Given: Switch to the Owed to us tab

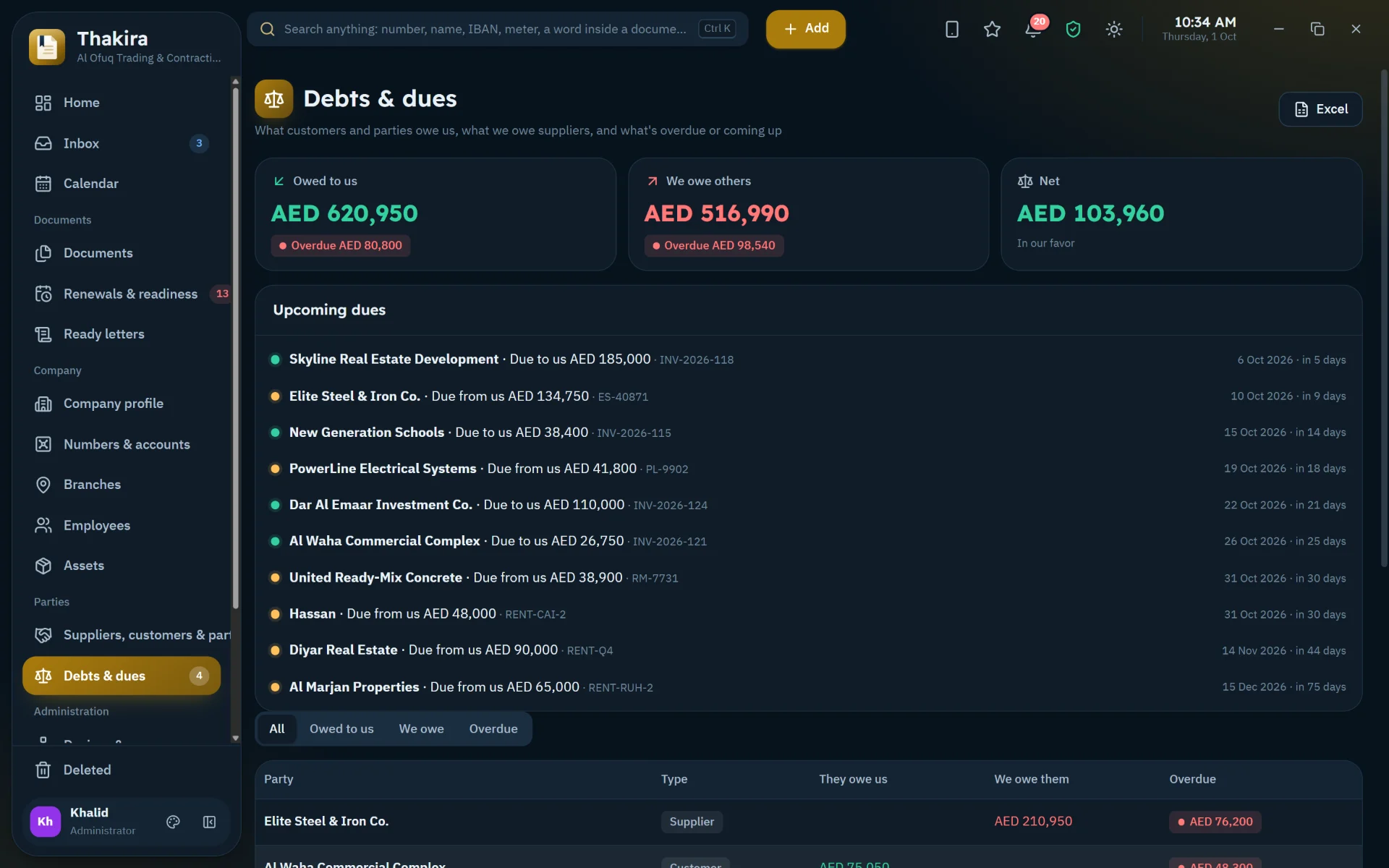Looking at the screenshot, I should [x=341, y=728].
